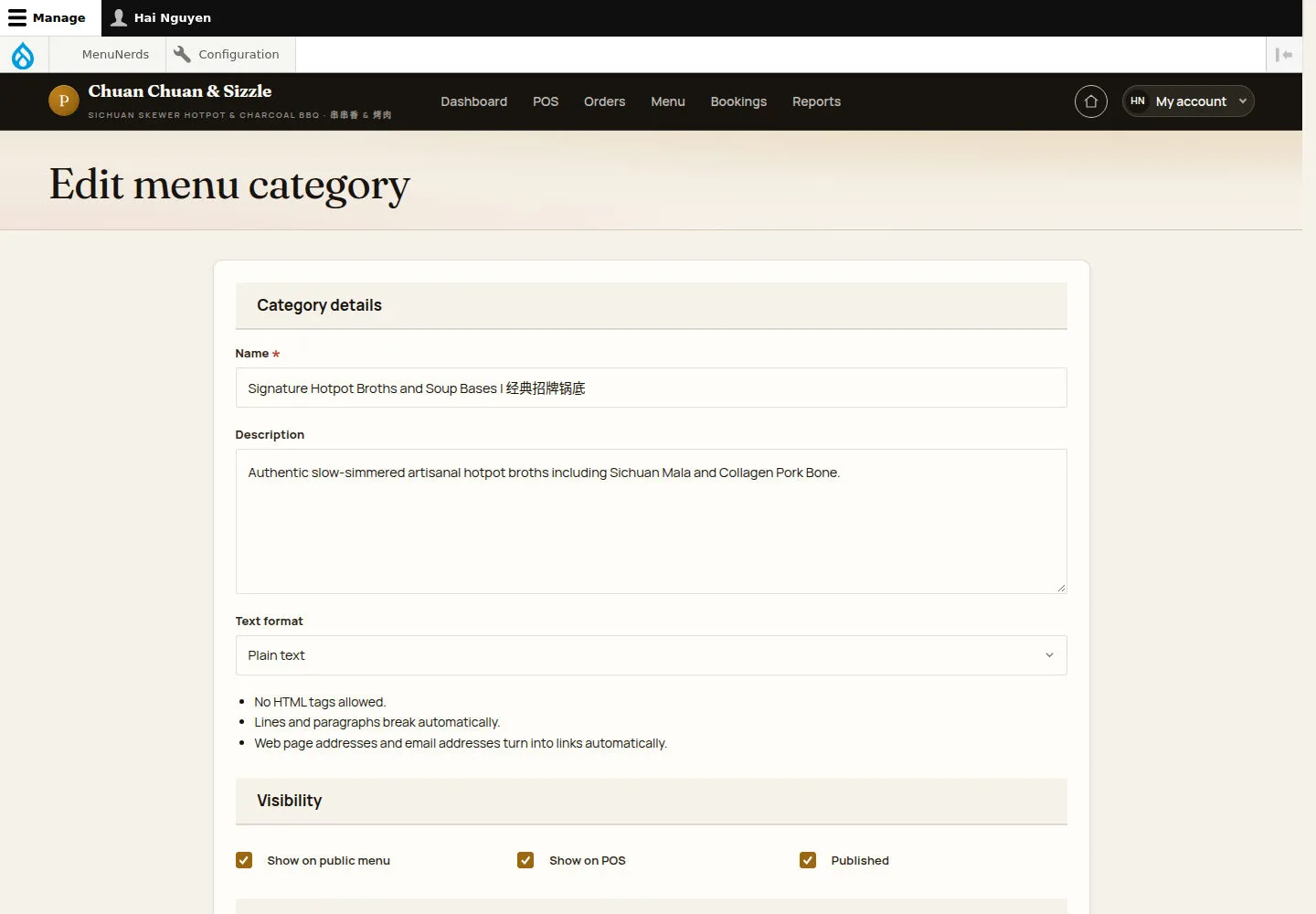Click into the Description textarea
This screenshot has width=1316, height=914.
pyautogui.click(x=651, y=521)
